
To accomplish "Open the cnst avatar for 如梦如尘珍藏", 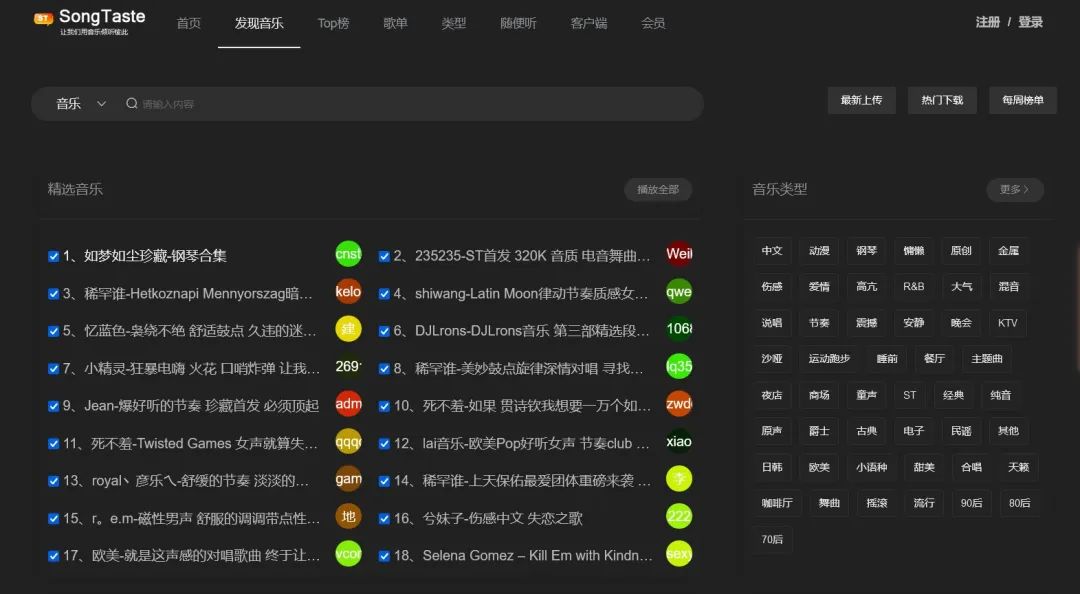I will pyautogui.click(x=348, y=255).
